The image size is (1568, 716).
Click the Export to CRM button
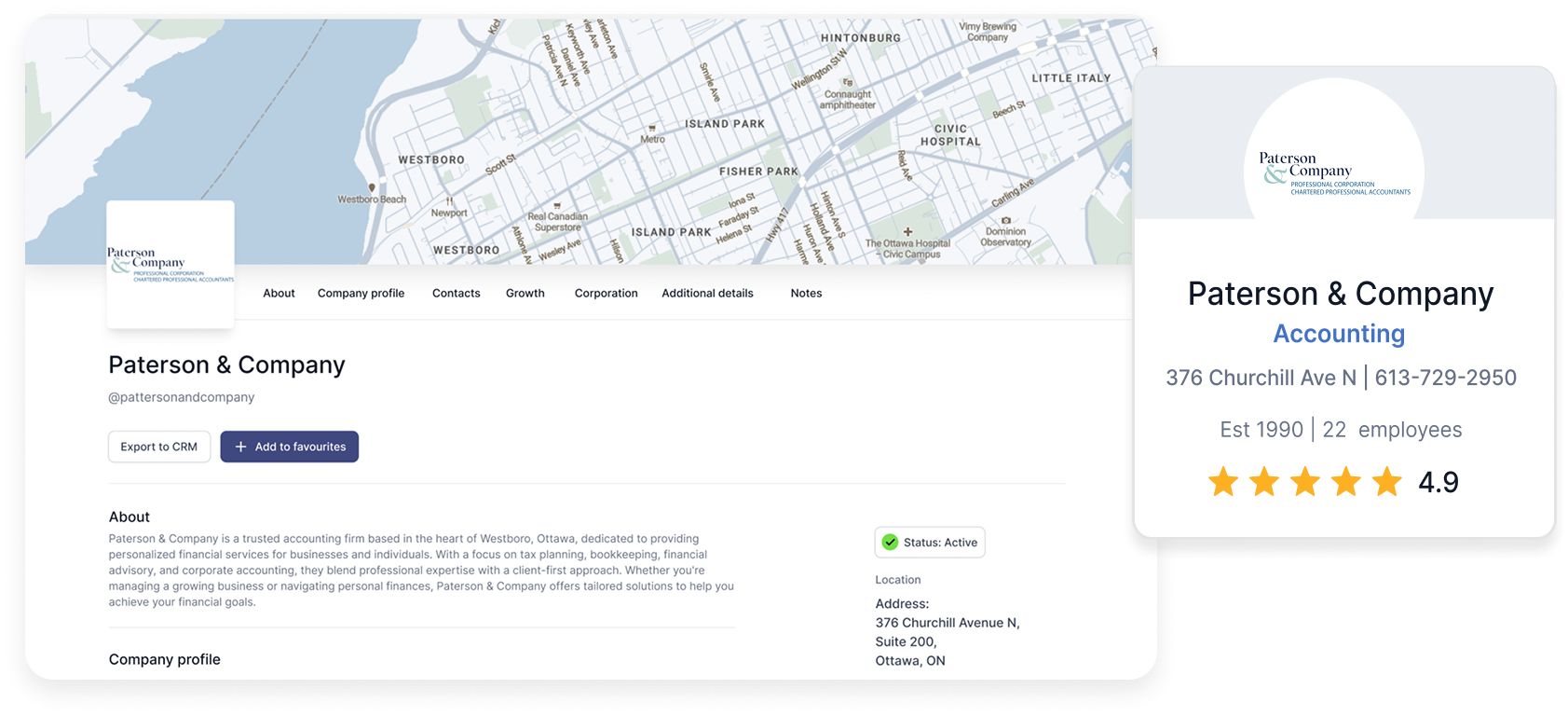pos(159,447)
